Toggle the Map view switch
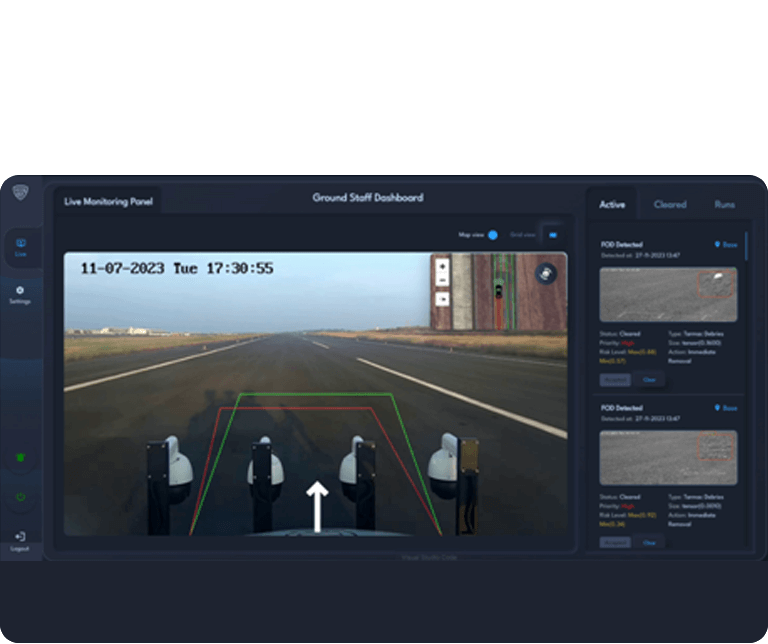 [493, 235]
